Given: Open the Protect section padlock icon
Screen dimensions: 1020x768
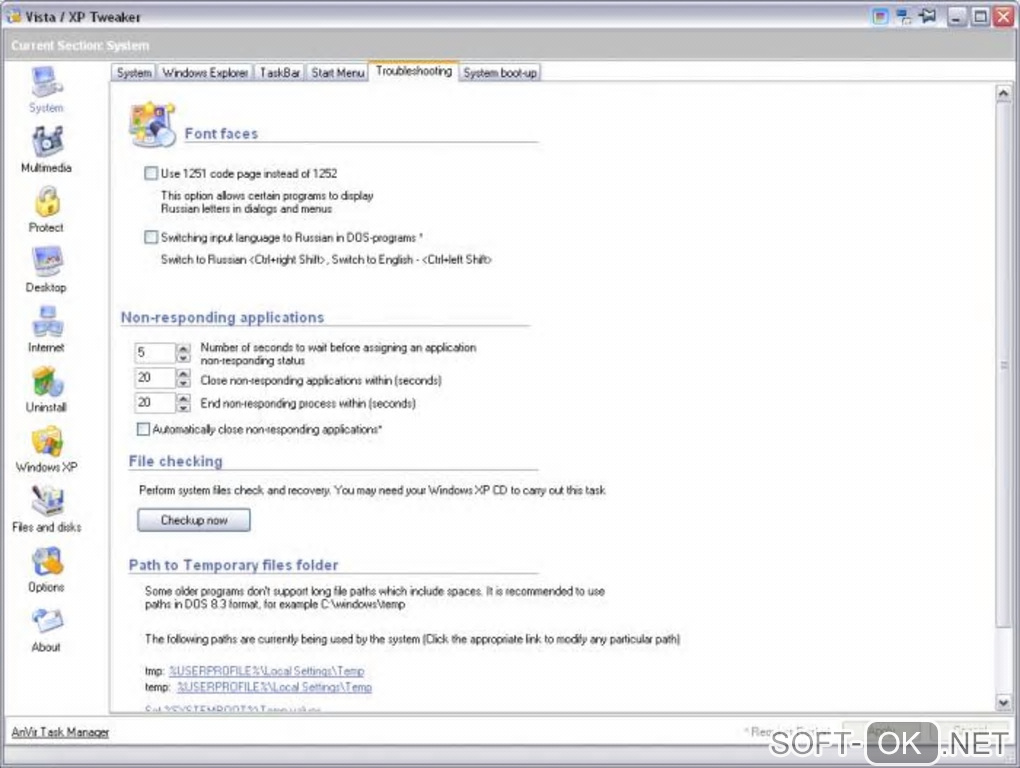Looking at the screenshot, I should pyautogui.click(x=47, y=202).
